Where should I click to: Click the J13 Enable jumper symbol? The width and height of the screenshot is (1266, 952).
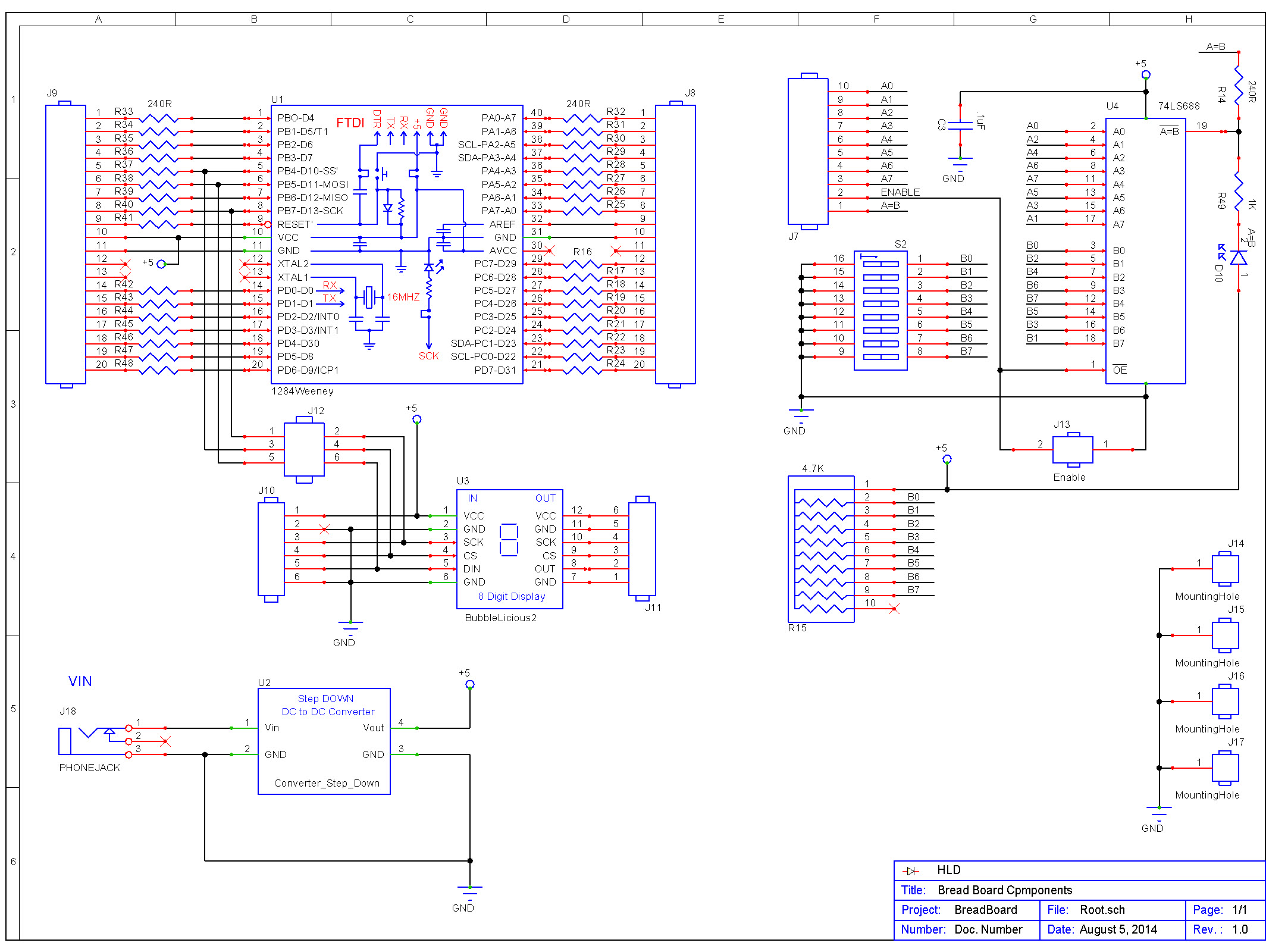pyautogui.click(x=1073, y=450)
